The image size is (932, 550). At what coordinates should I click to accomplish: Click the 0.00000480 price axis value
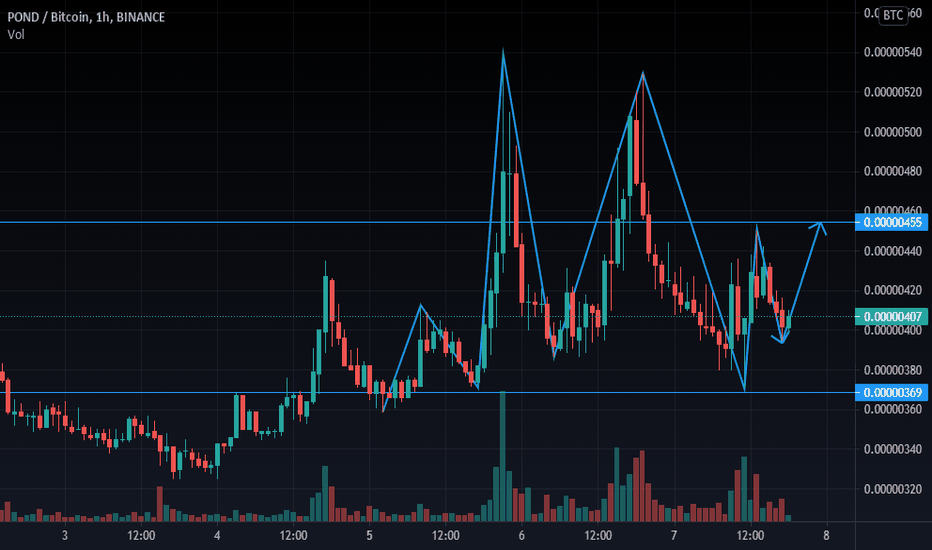pyautogui.click(x=893, y=171)
